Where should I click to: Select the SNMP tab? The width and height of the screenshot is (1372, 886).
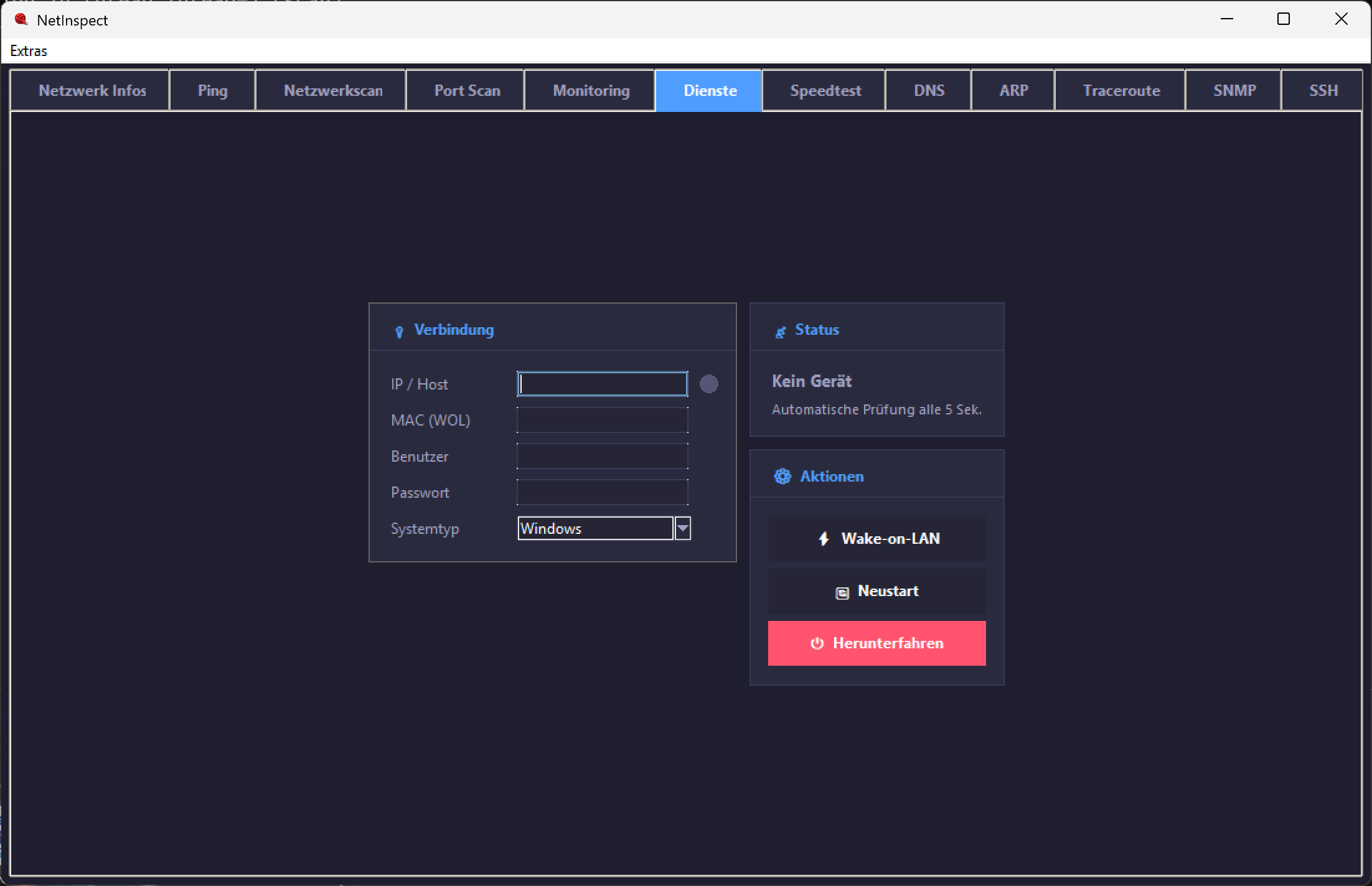pyautogui.click(x=1234, y=91)
